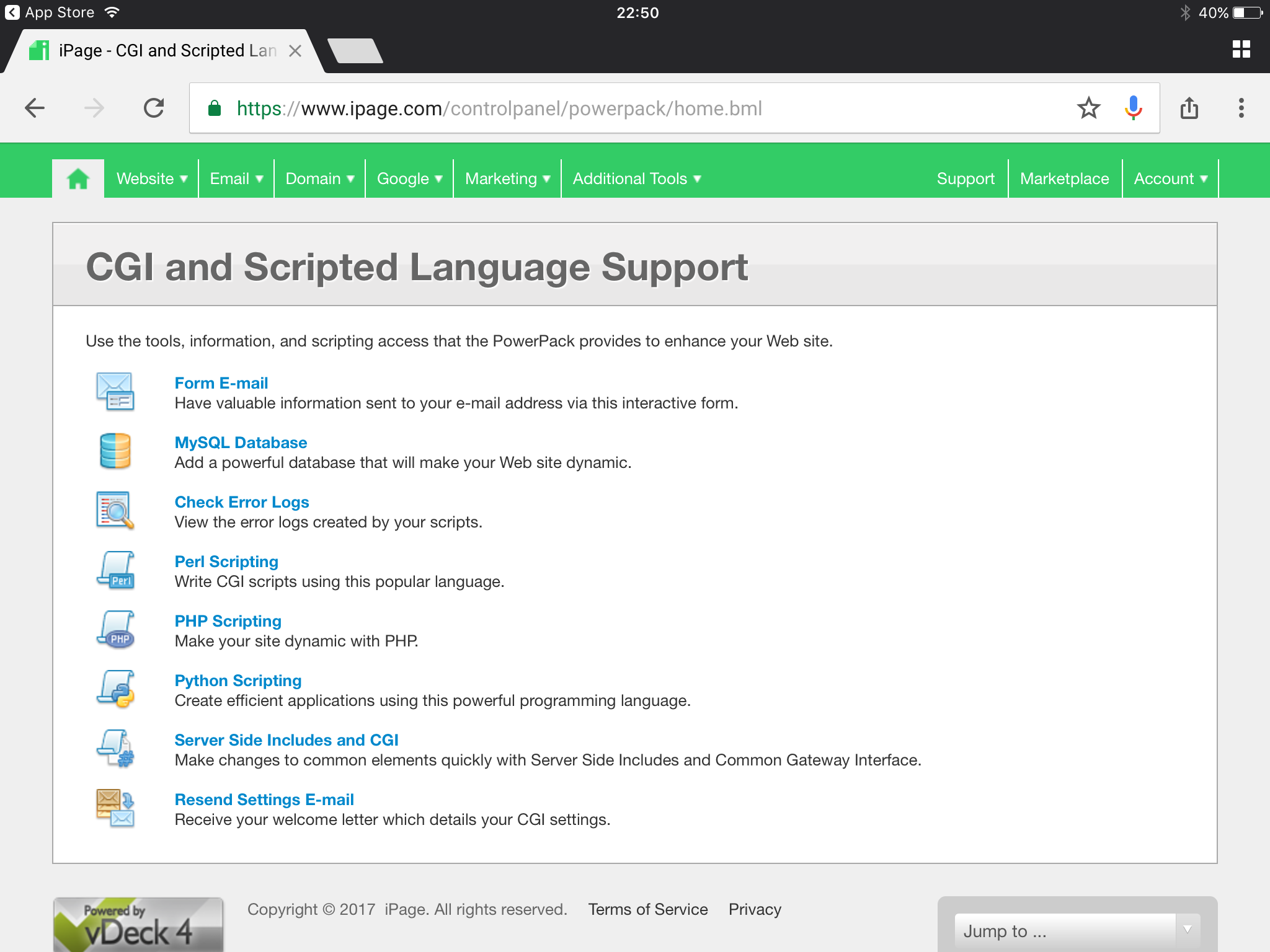1270x952 pixels.
Task: Open Server Side Includes and CGI link
Action: (x=286, y=740)
